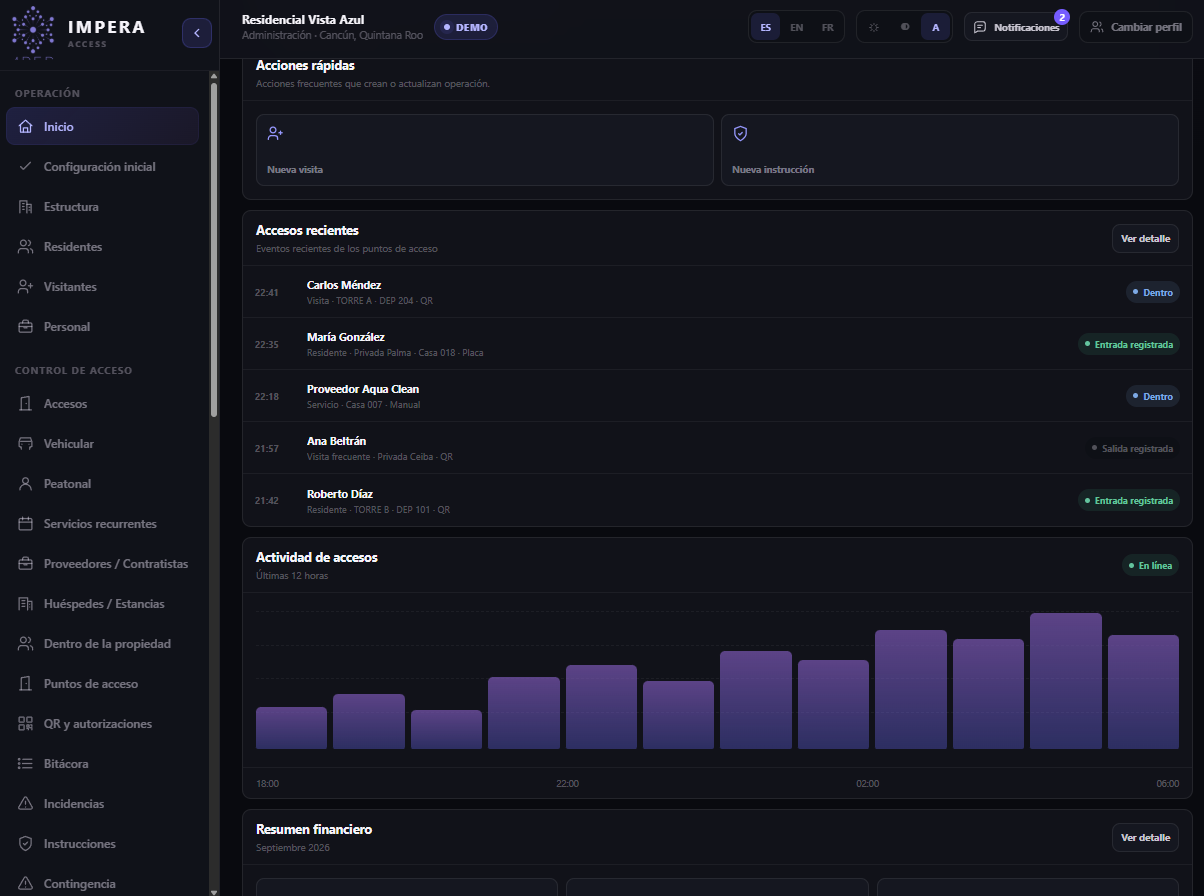Click the Instrucciones shield icon in sidebar

26,844
